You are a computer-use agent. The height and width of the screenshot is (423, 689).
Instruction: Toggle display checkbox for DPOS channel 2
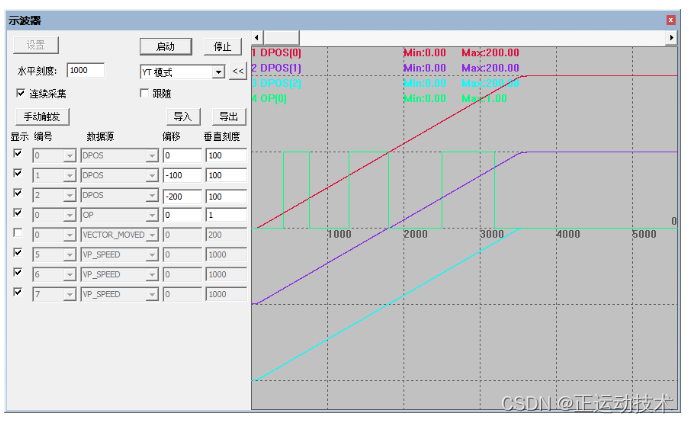click(x=18, y=193)
